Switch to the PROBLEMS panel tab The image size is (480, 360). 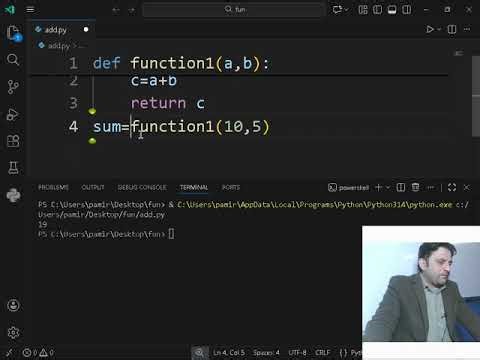click(53, 187)
